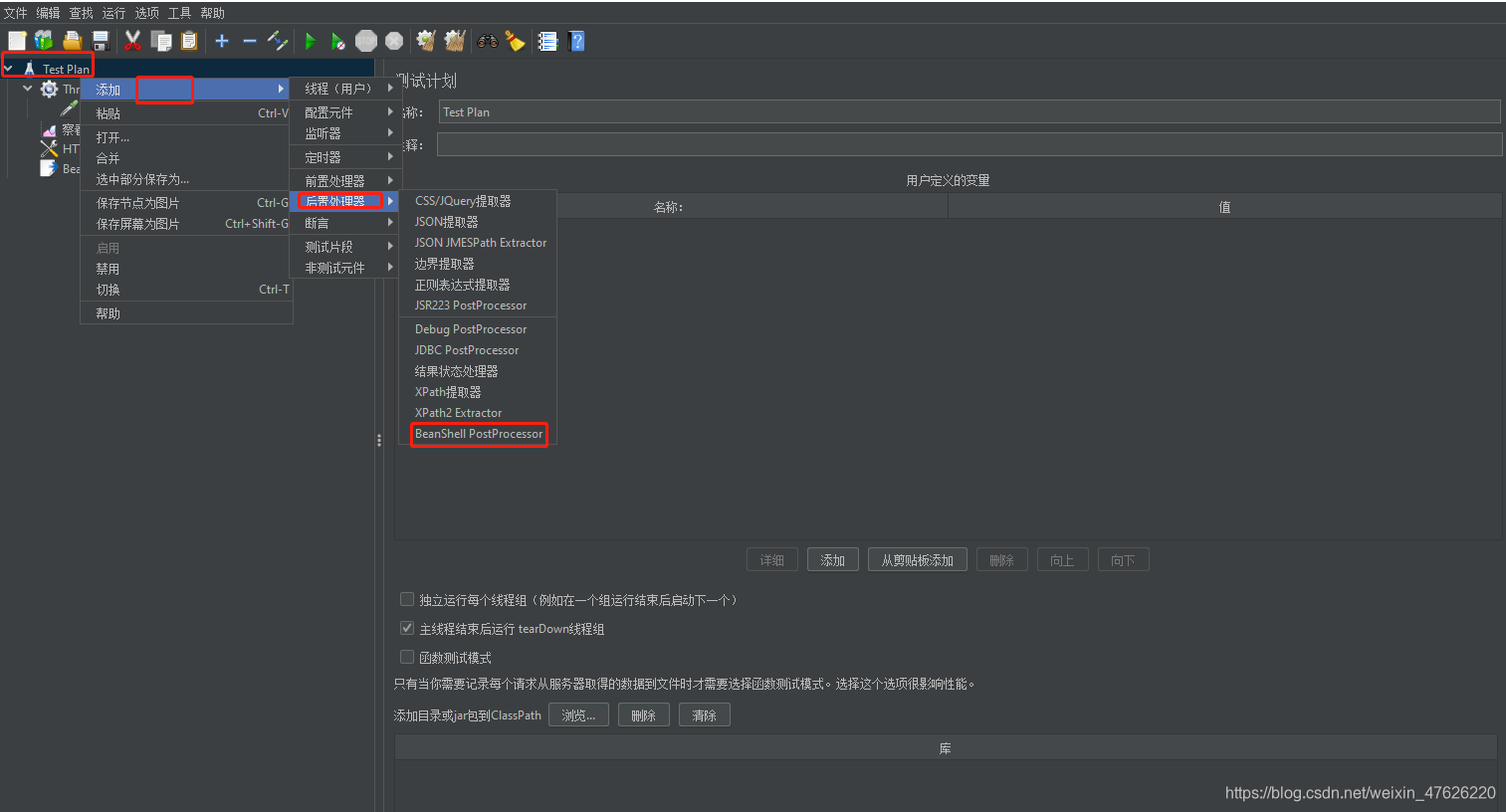
Task: Select 粘贴 in context menu
Action: point(186,113)
